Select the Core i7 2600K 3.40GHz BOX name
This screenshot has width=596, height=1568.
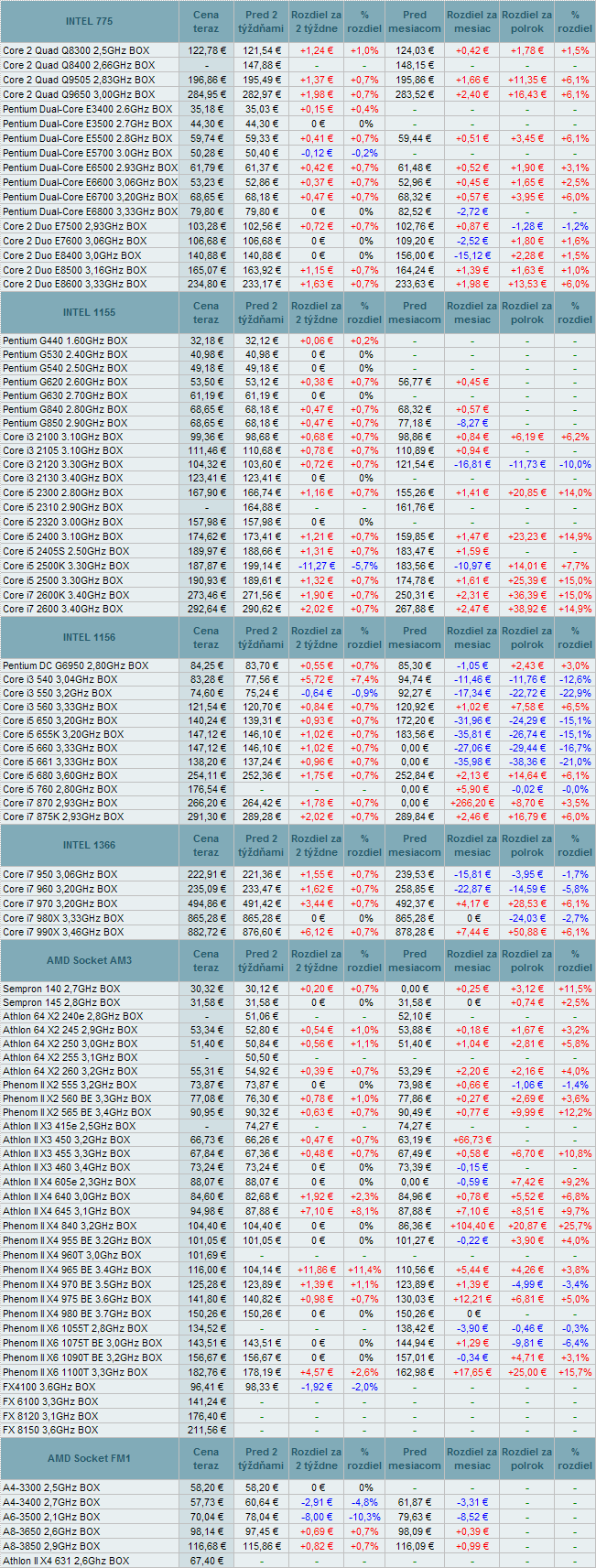click(66, 595)
